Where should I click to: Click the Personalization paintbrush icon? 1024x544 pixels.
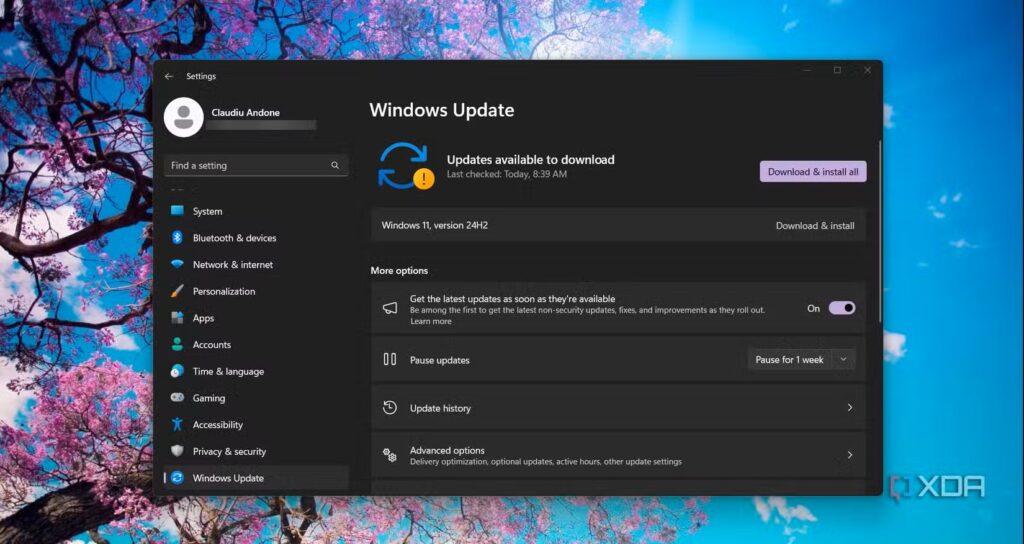click(177, 292)
